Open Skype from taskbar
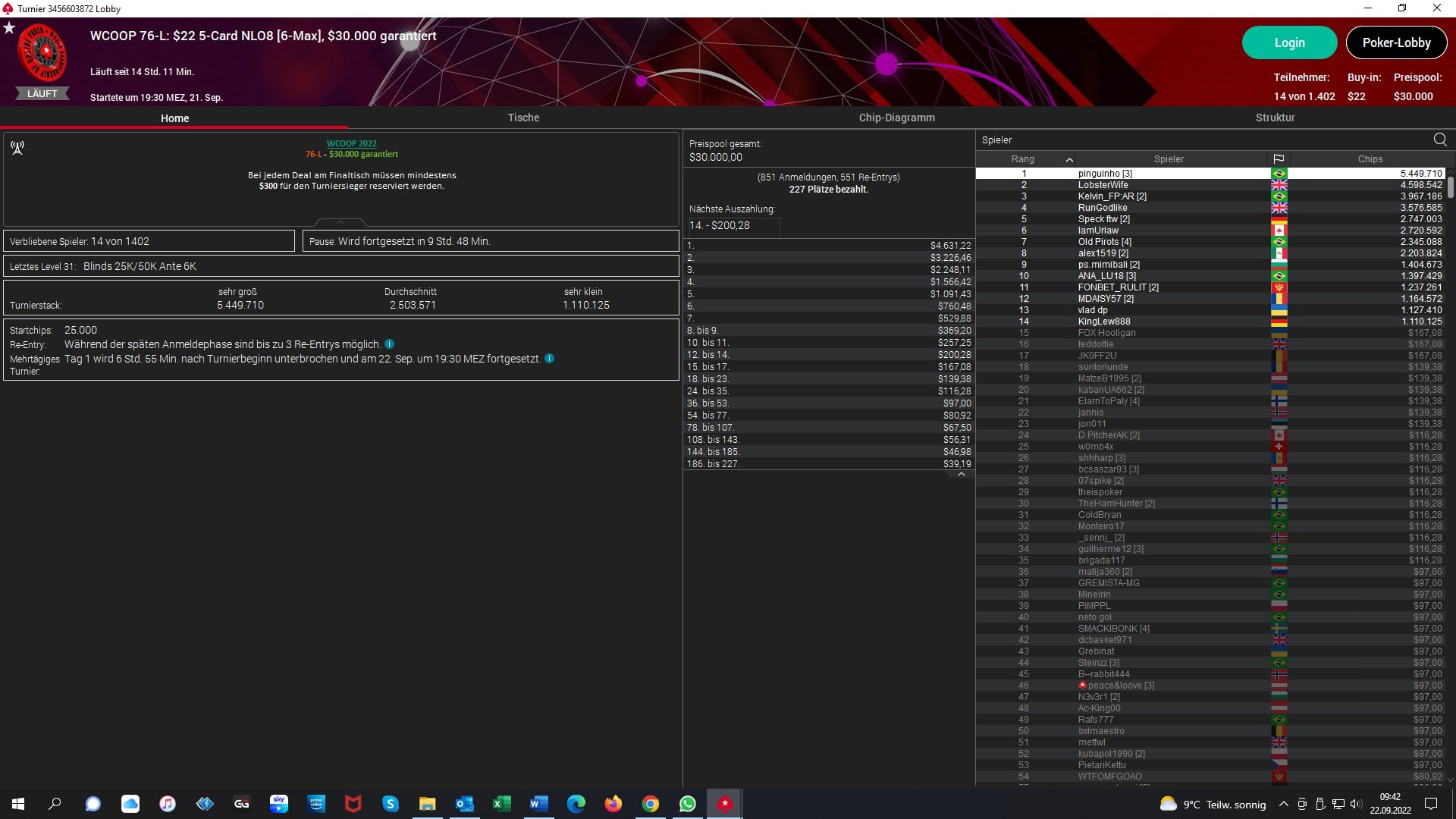Screen dimensions: 1456x819 (x=391, y=804)
